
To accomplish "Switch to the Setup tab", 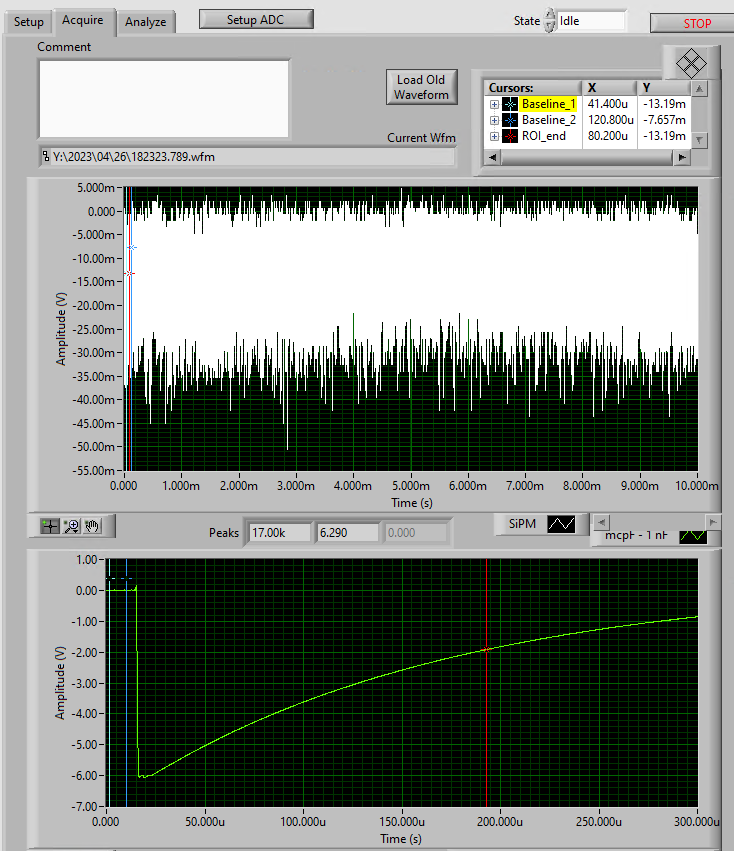I will coord(29,22).
